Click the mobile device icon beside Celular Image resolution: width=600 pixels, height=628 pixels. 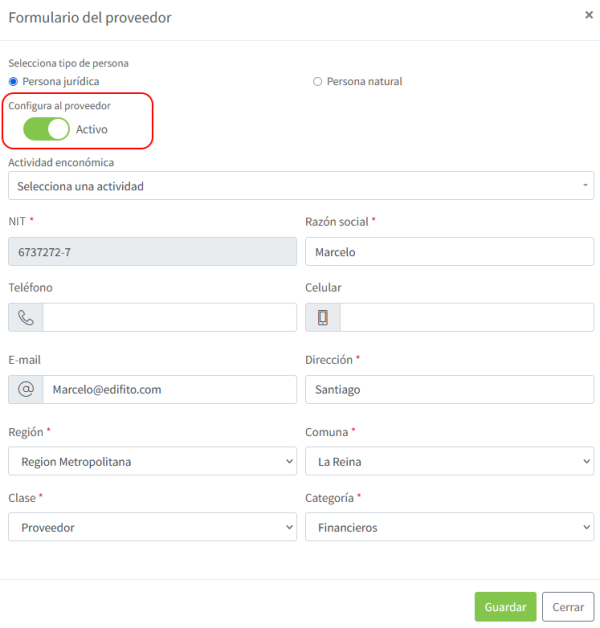(x=323, y=318)
